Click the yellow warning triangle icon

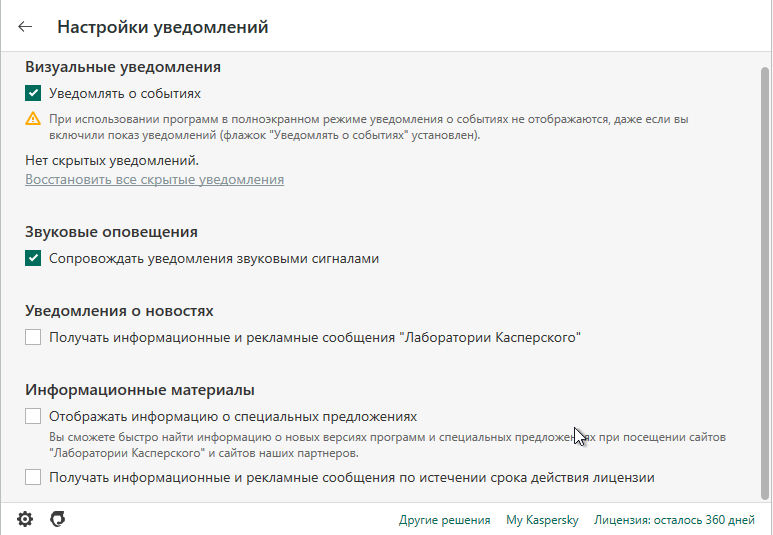(33, 119)
